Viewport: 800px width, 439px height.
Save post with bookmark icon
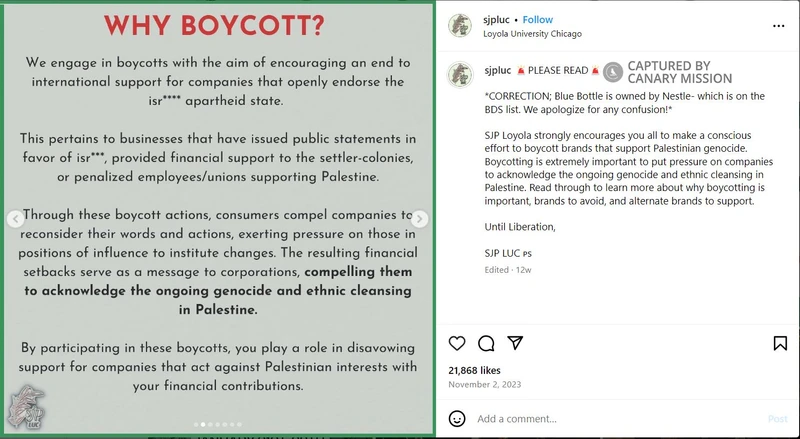pos(780,343)
